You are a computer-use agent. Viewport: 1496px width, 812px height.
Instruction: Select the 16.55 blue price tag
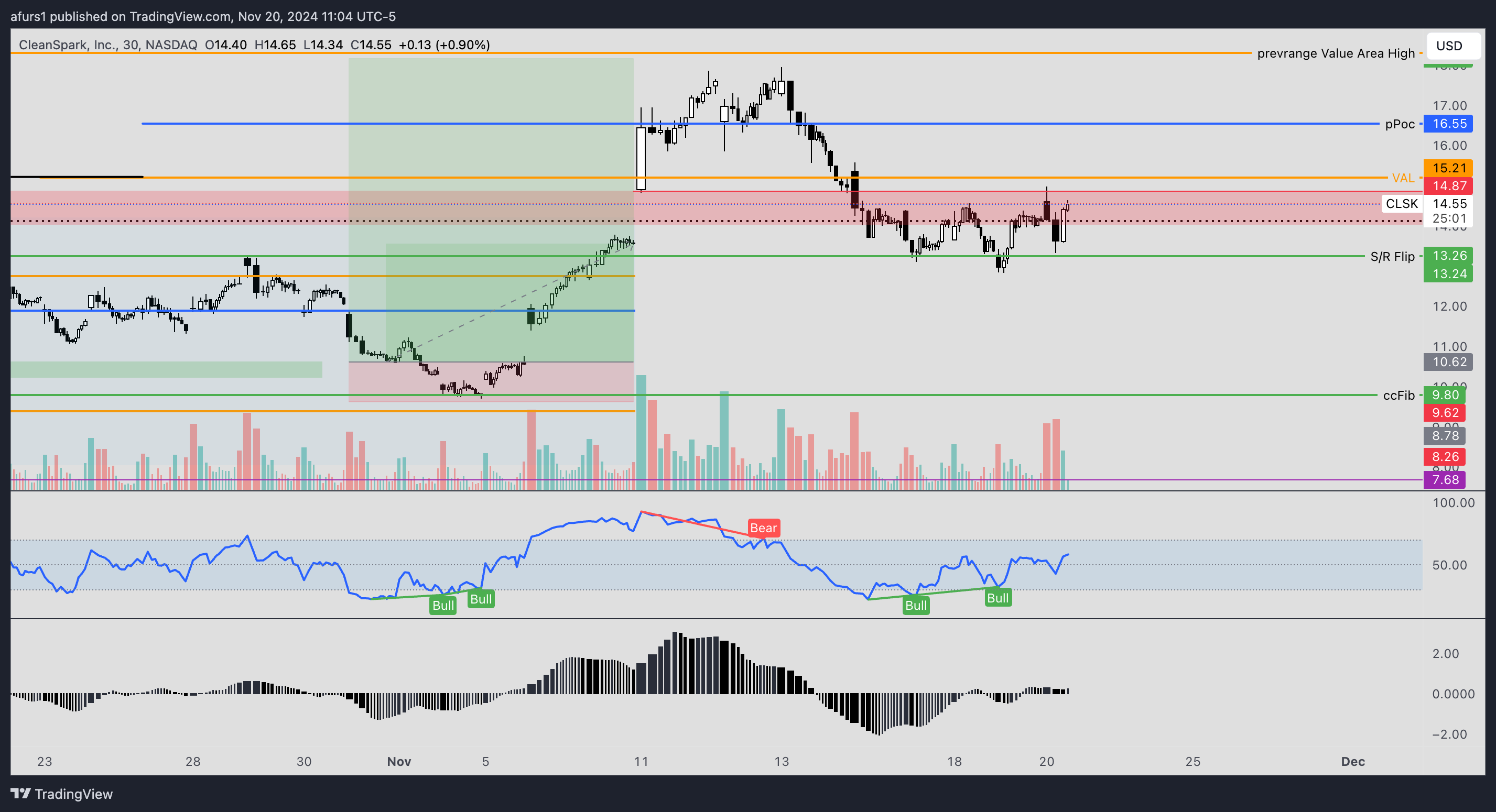coord(1448,124)
